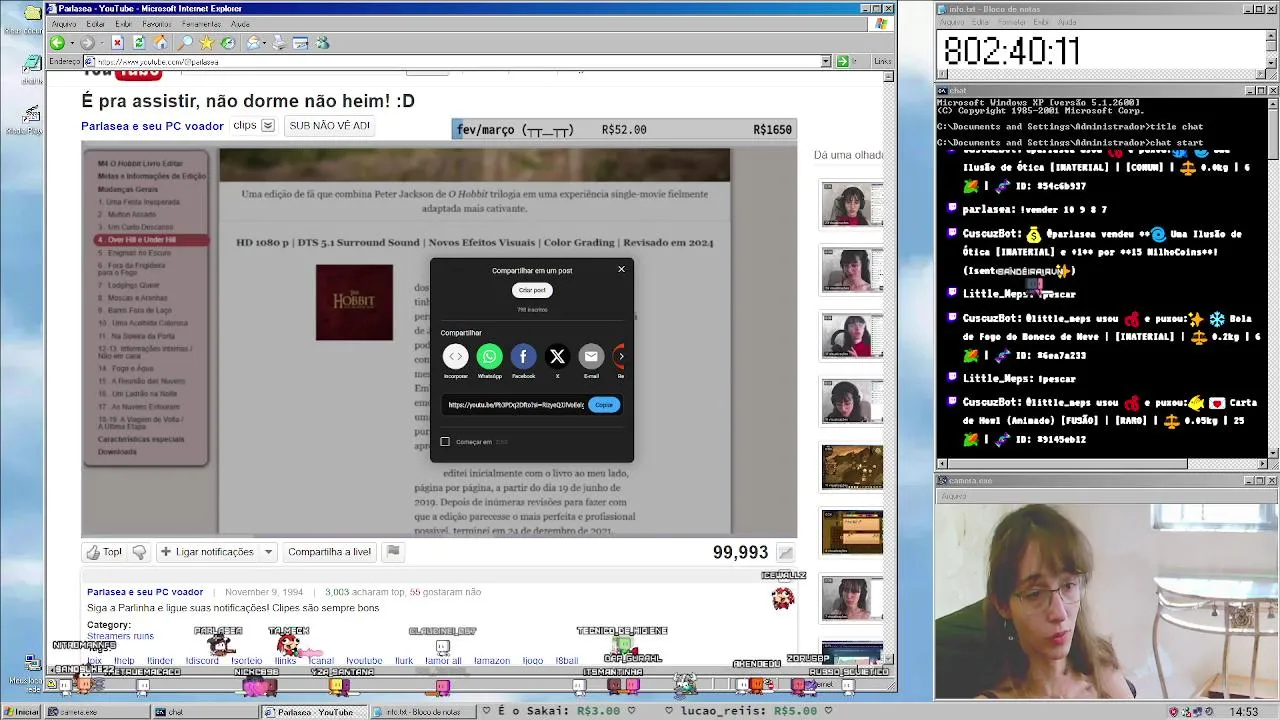Open the IE Search magnifier tool
Image resolution: width=1280 pixels, height=720 pixels.
click(x=185, y=43)
